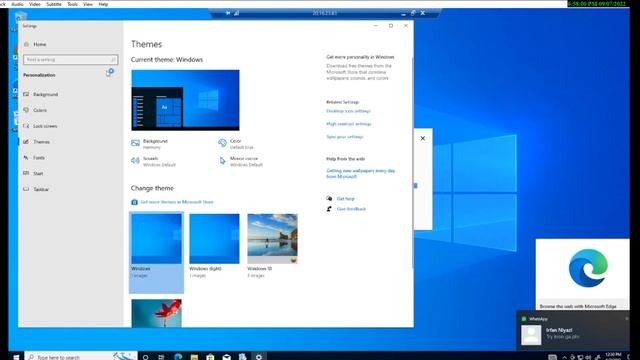Click Get help link
640x360 pixels.
click(x=345, y=199)
